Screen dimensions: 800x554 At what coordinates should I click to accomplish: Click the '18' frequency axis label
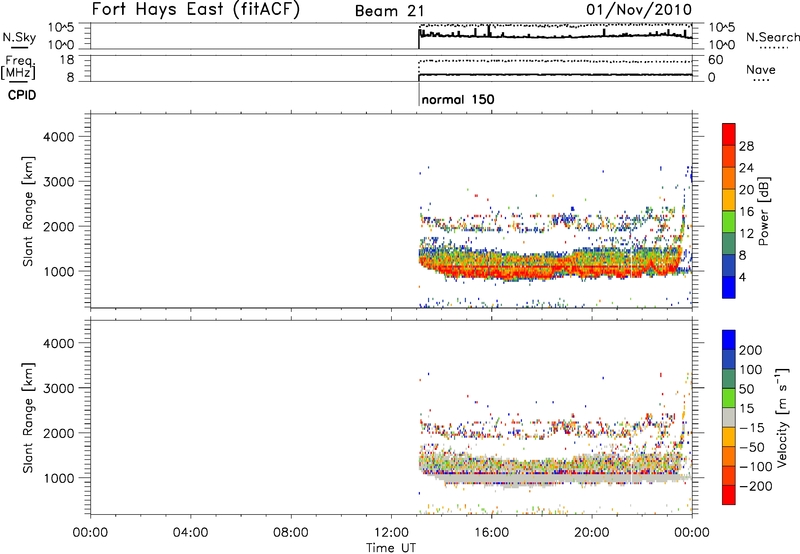pyautogui.click(x=67, y=60)
